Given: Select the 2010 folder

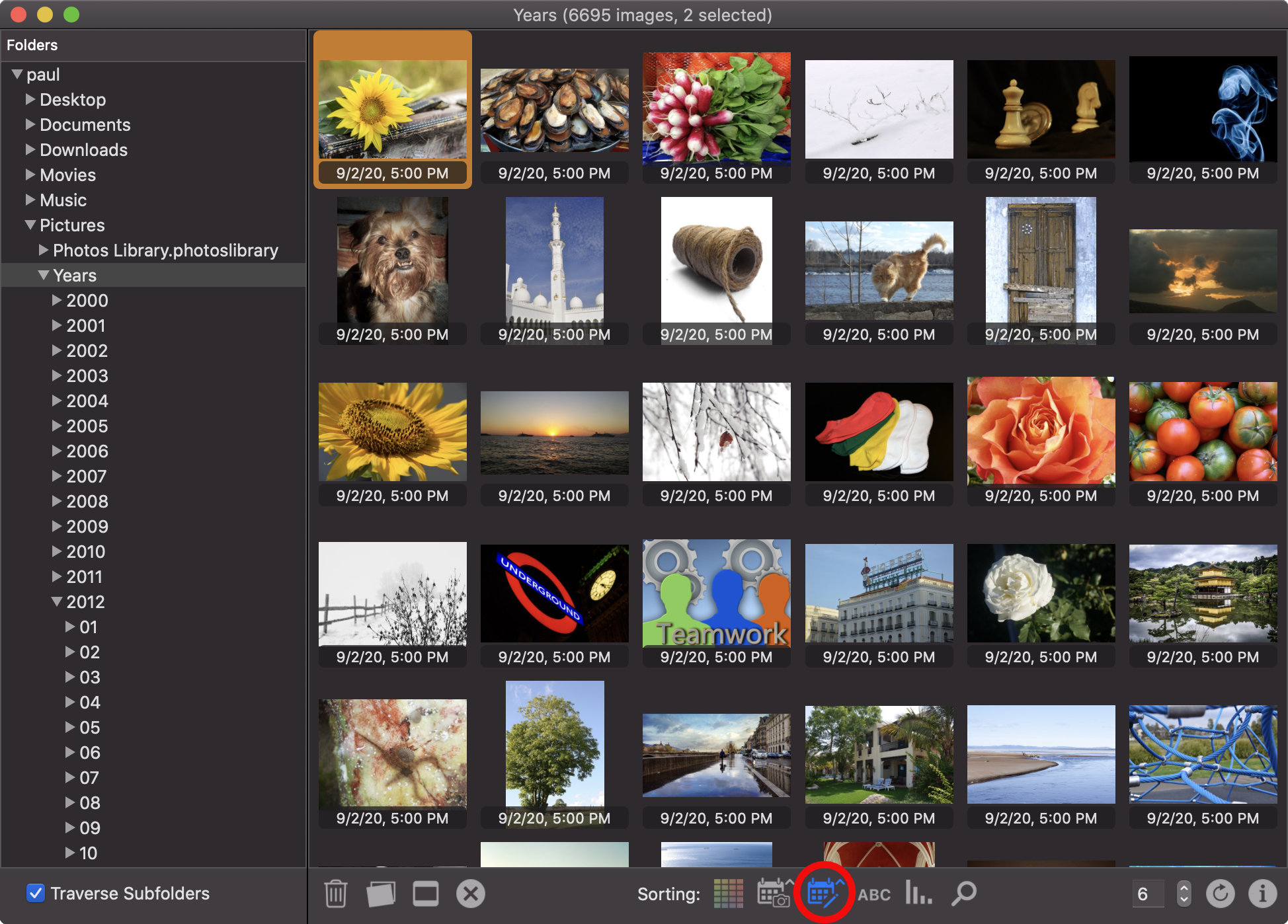Looking at the screenshot, I should (85, 552).
